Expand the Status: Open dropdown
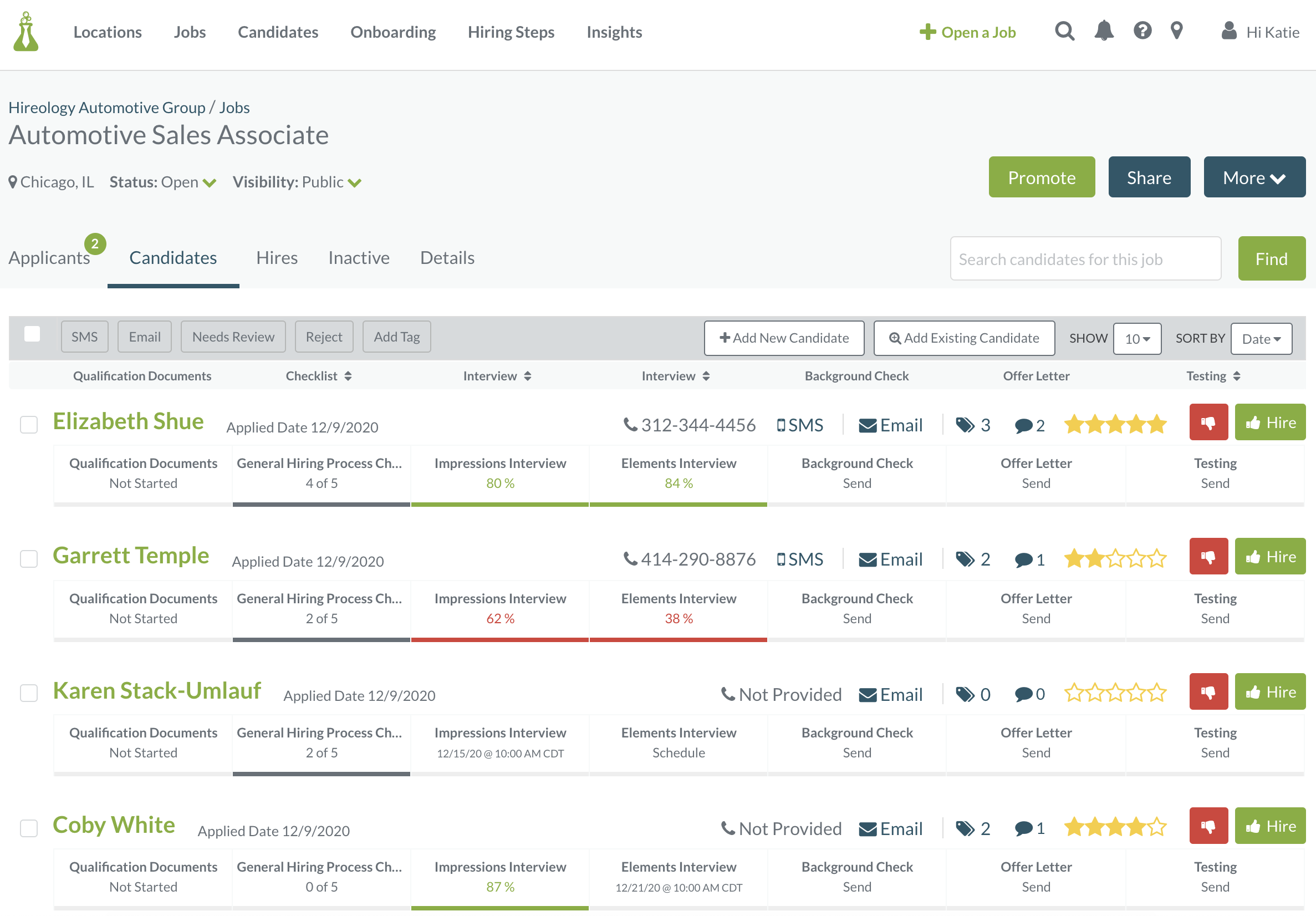The image size is (1316, 916). [x=210, y=183]
